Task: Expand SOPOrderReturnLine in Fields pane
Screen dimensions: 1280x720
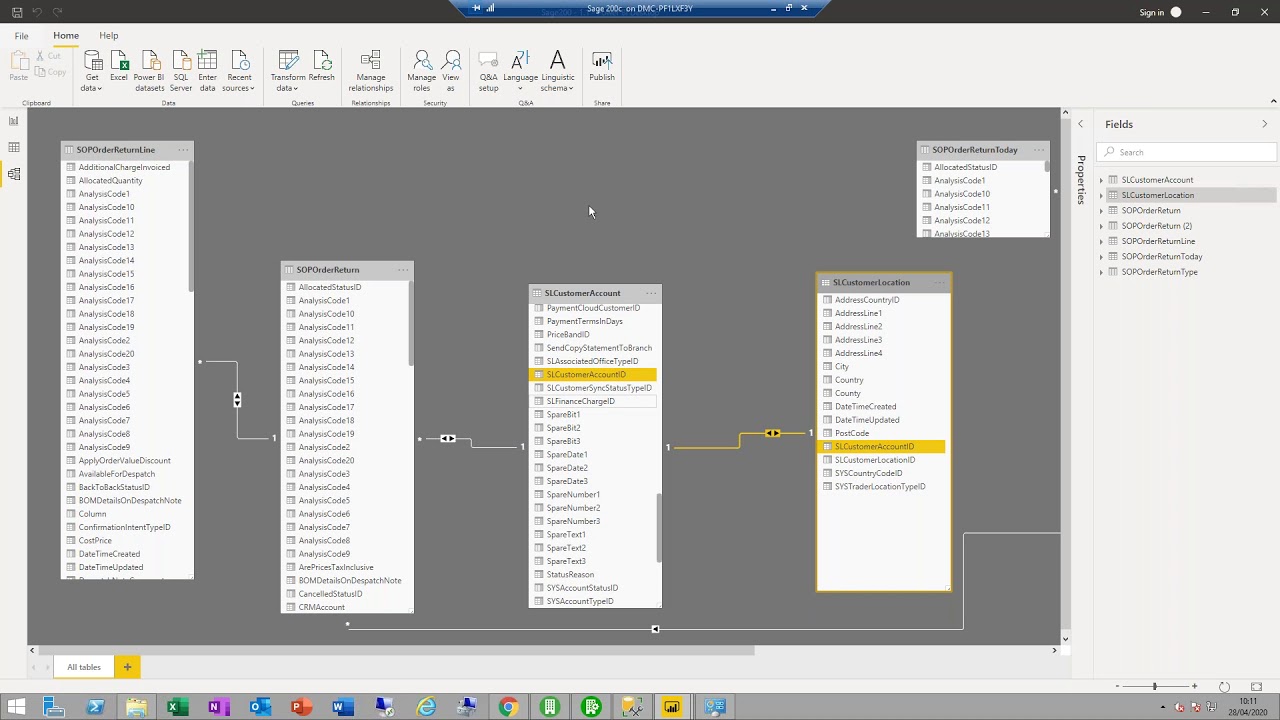Action: click(x=1102, y=241)
